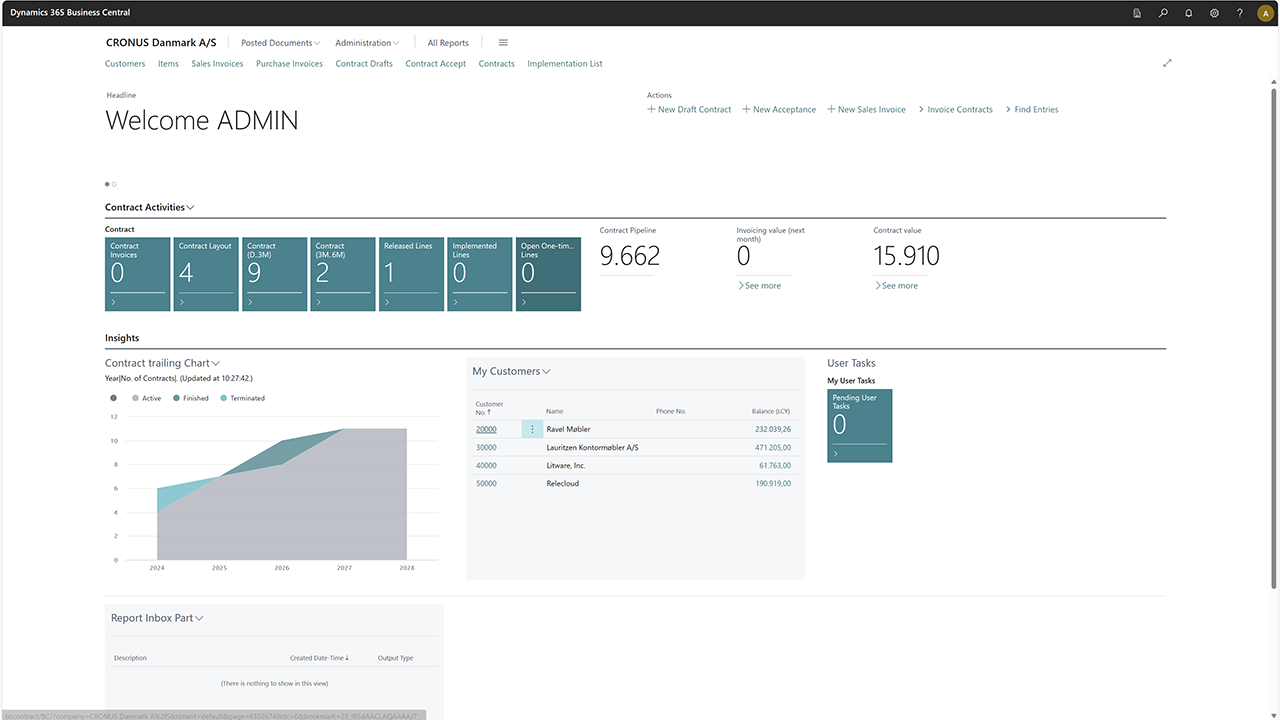This screenshot has height=720, width=1280.
Task: Open the help question mark icon
Action: point(1240,13)
